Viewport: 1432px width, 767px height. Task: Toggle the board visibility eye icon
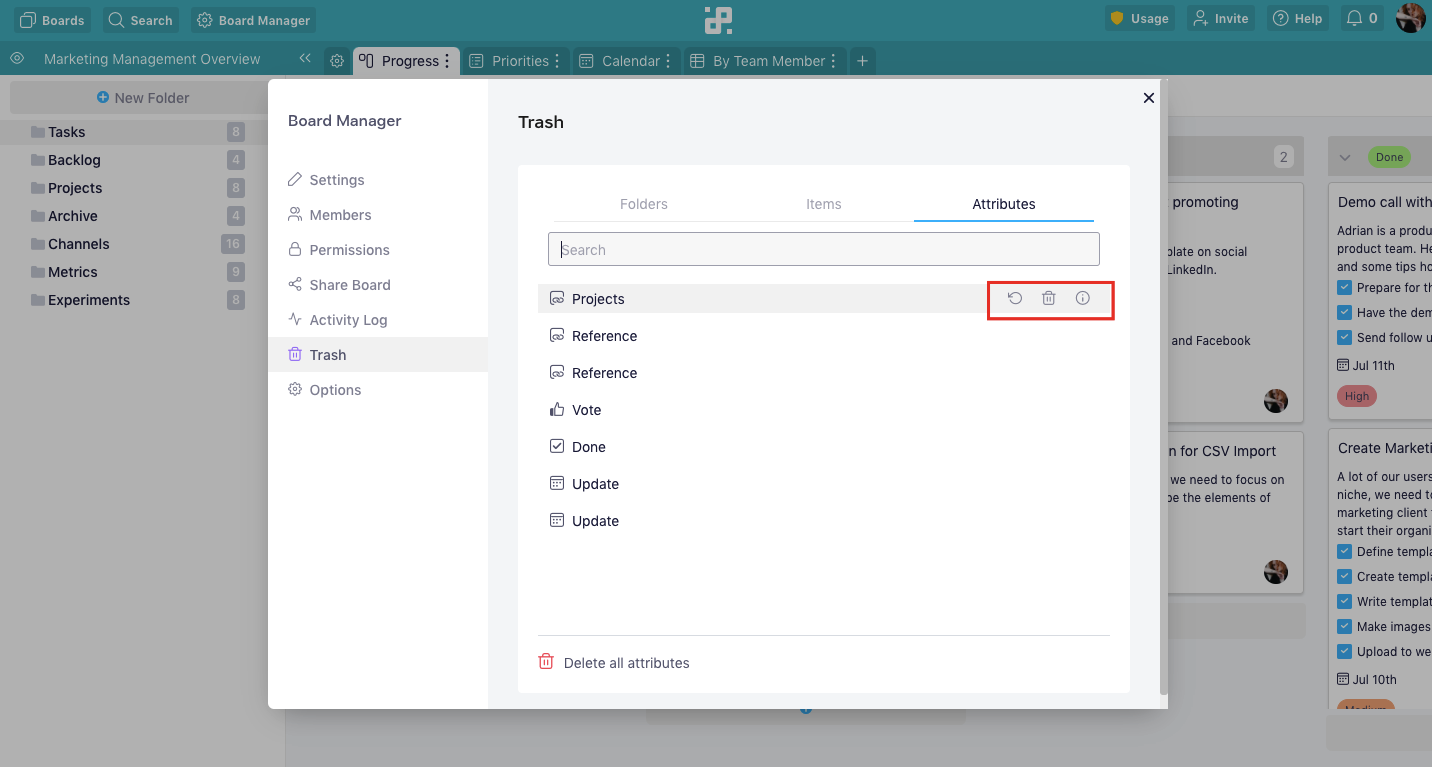[17, 59]
